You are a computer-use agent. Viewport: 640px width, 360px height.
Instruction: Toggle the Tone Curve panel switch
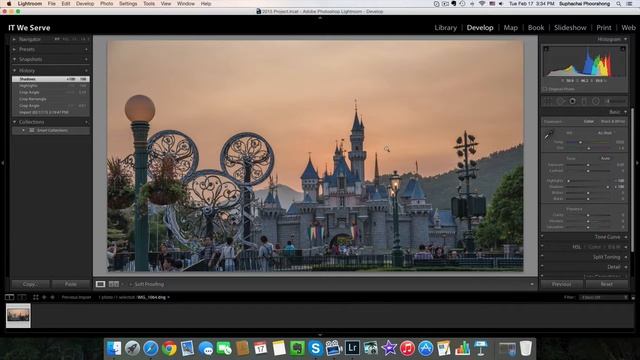[x=542, y=236]
